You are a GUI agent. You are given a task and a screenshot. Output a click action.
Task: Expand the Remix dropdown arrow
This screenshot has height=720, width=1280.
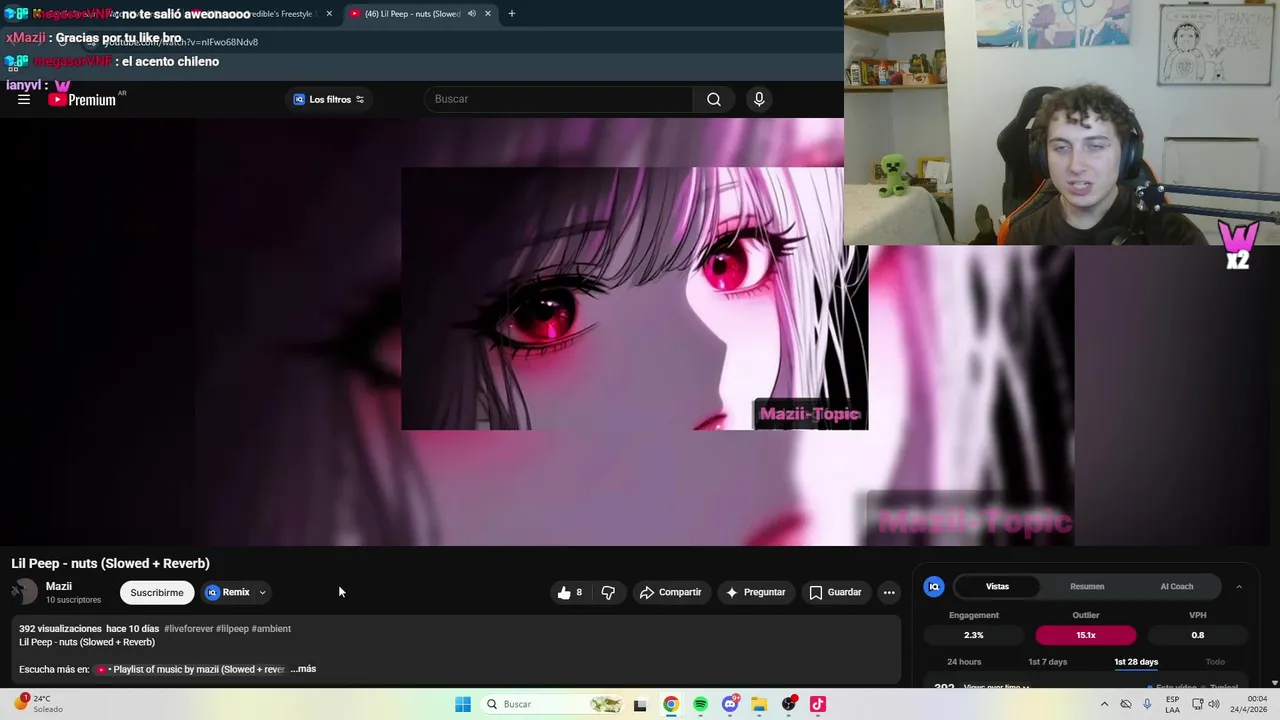(x=262, y=592)
